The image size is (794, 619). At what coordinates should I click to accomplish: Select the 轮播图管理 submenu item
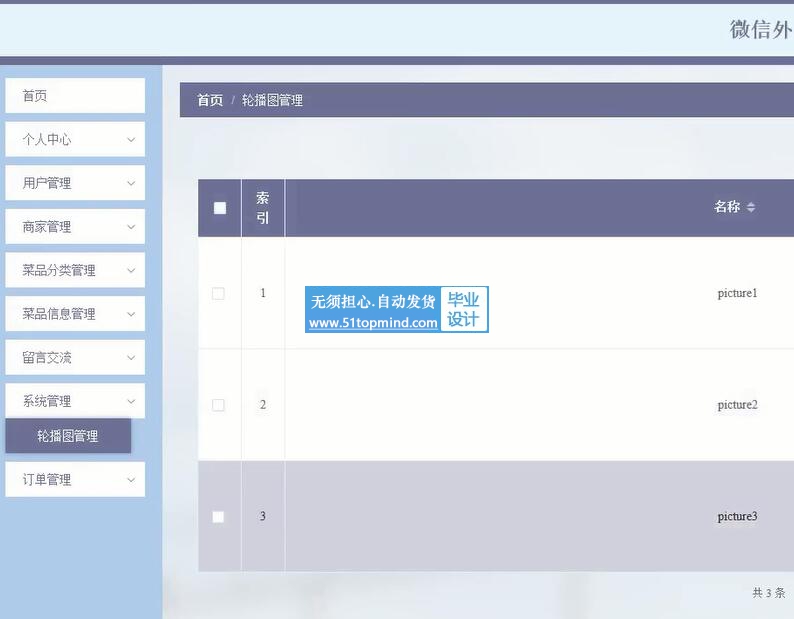click(x=68, y=436)
